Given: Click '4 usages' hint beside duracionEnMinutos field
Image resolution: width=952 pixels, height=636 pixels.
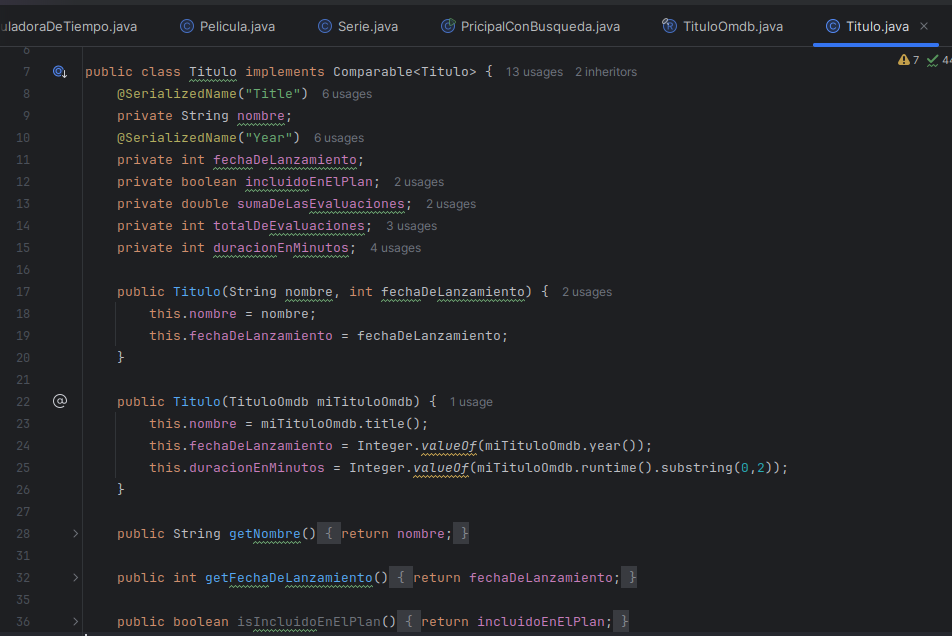Looking at the screenshot, I should (x=395, y=248).
